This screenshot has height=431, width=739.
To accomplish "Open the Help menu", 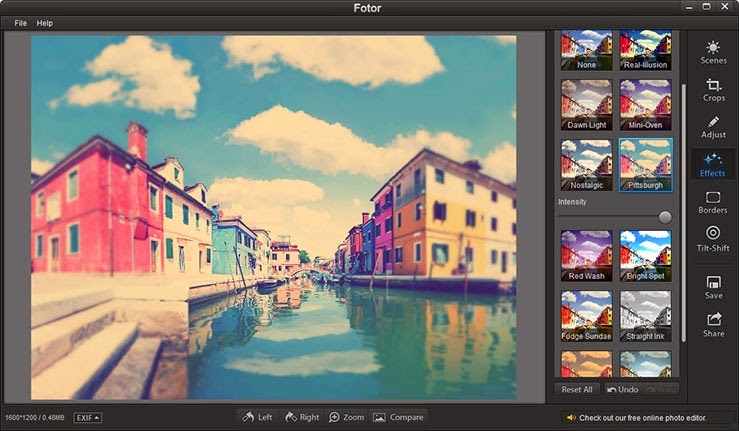I will [x=45, y=23].
